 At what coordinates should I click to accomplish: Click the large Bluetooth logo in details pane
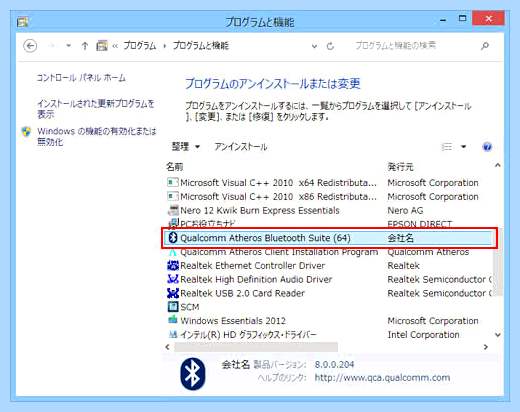click(193, 374)
